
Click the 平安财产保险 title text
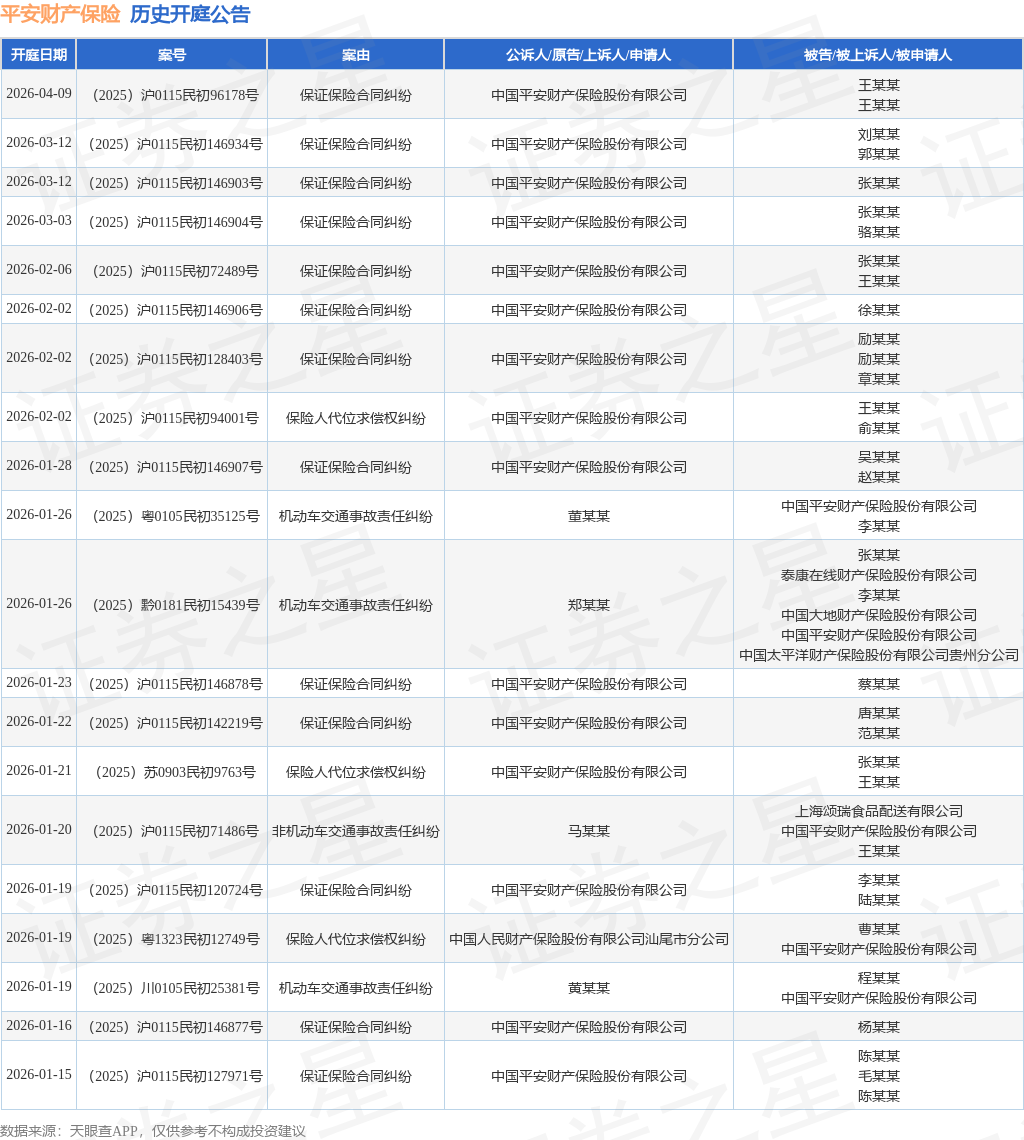click(x=60, y=14)
